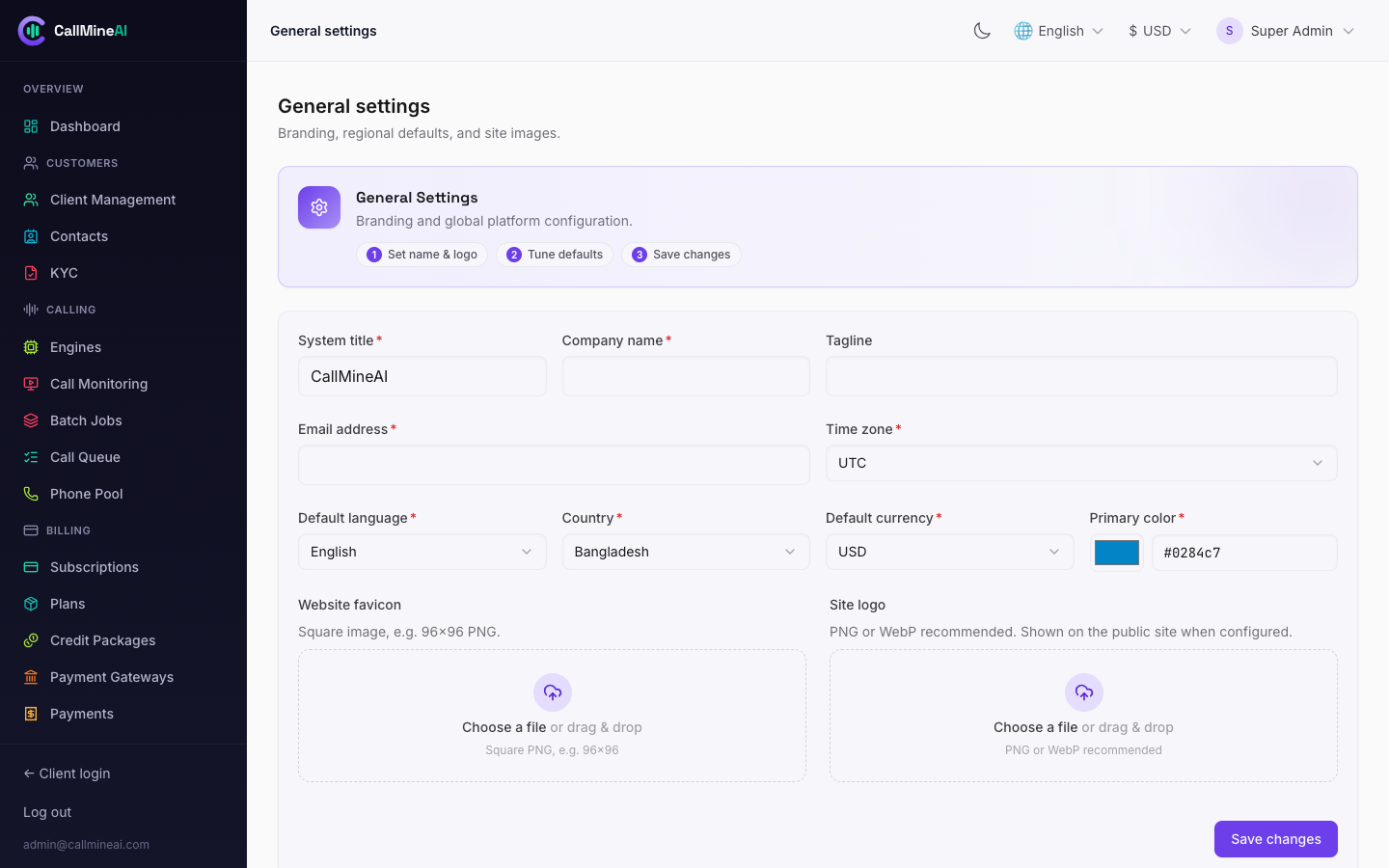Open the Default language dropdown
The image size is (1389, 868).
[x=422, y=552]
